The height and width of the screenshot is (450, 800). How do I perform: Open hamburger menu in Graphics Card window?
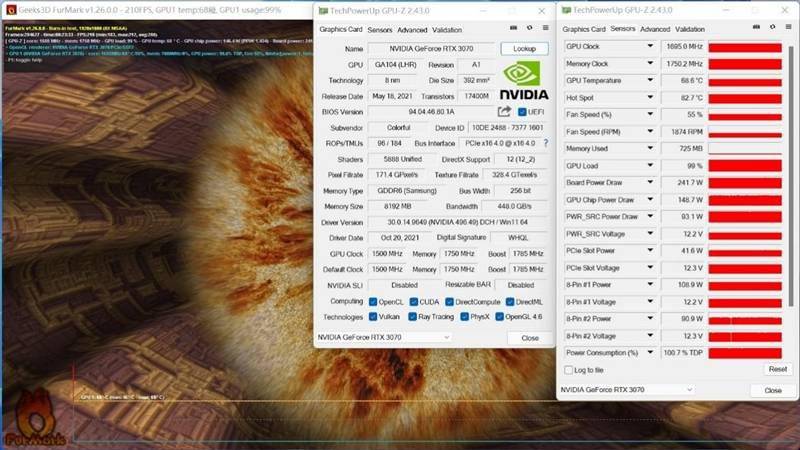[545, 28]
